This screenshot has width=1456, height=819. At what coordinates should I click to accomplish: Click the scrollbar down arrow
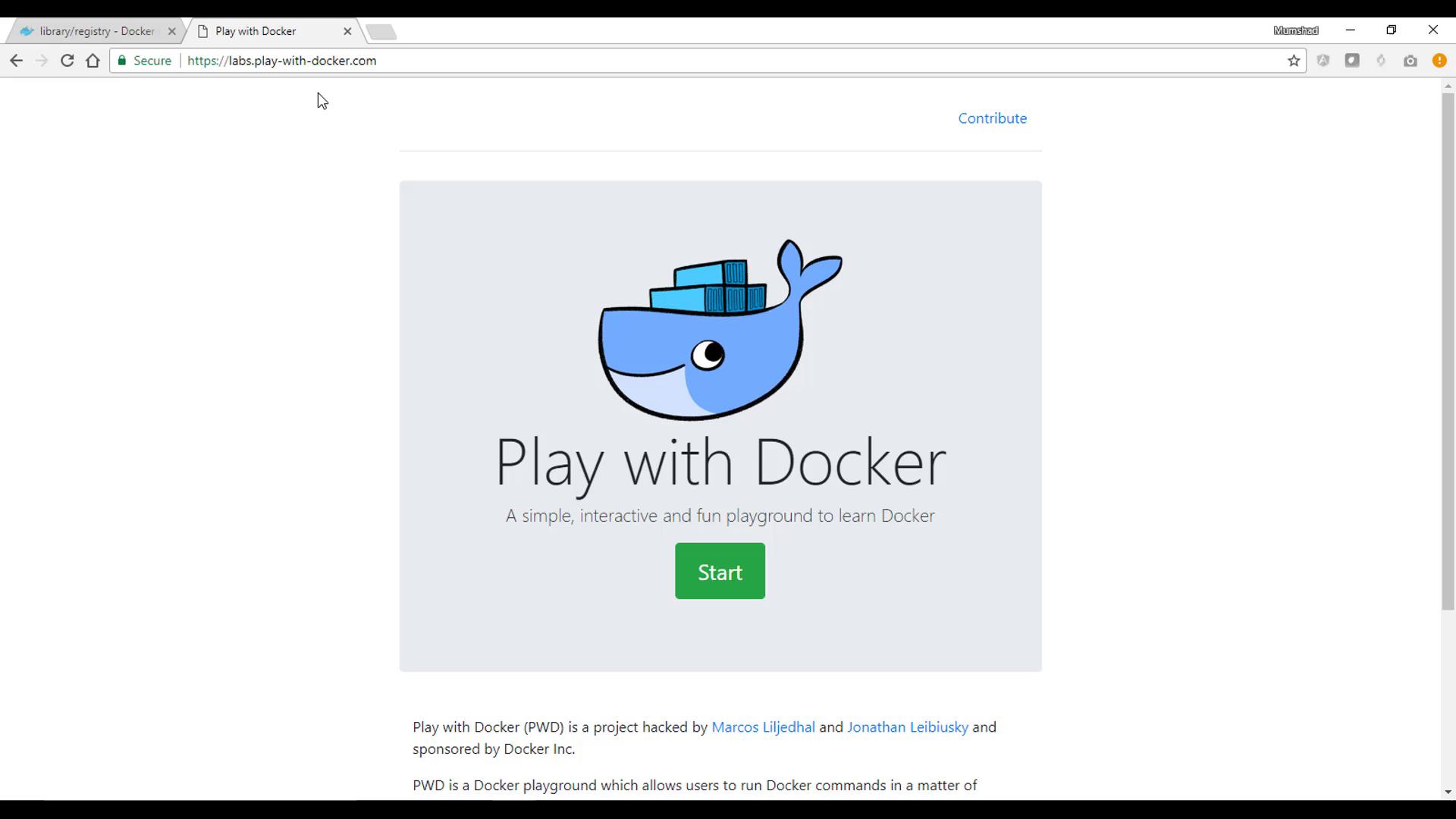point(1448,792)
